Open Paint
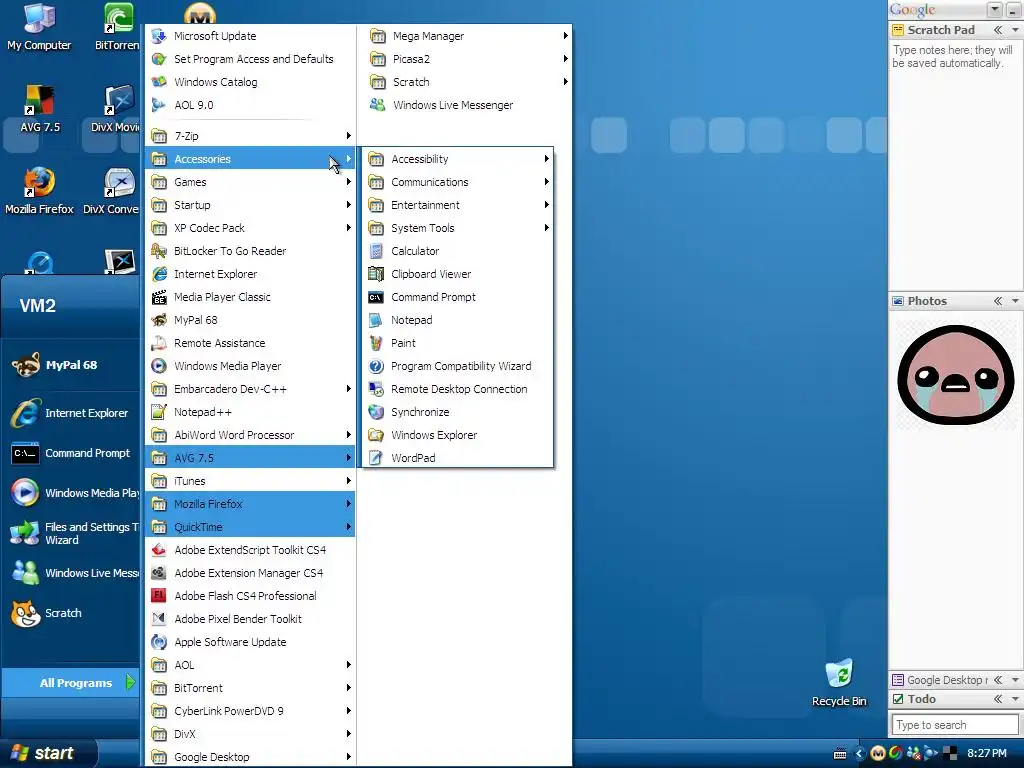 (457, 343)
